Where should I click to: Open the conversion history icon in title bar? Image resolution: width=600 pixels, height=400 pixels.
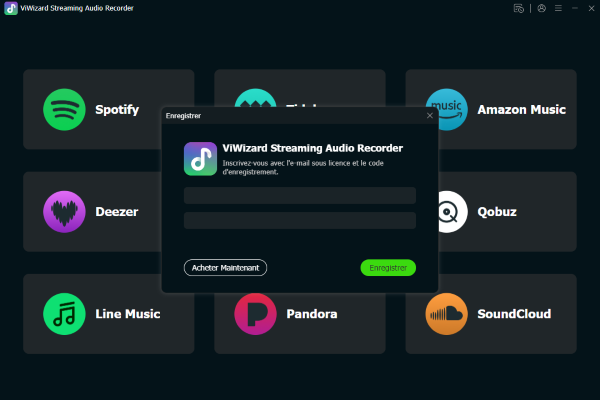coord(518,8)
